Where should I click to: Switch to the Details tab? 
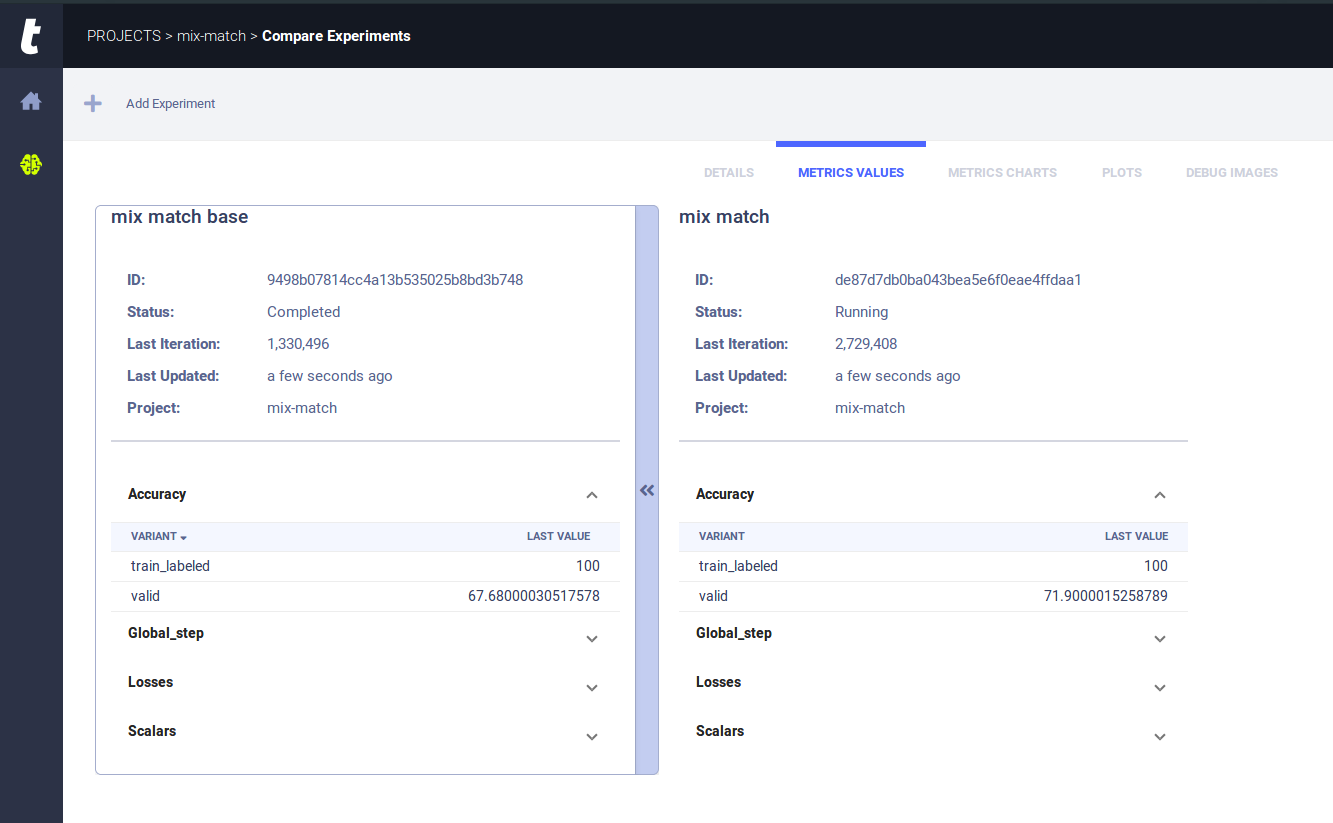[x=729, y=173]
